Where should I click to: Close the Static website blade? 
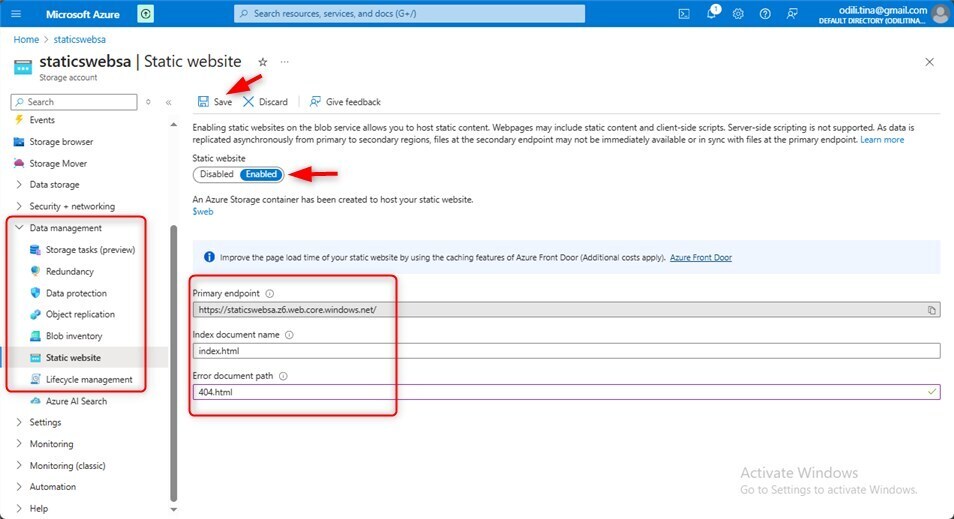tap(929, 62)
